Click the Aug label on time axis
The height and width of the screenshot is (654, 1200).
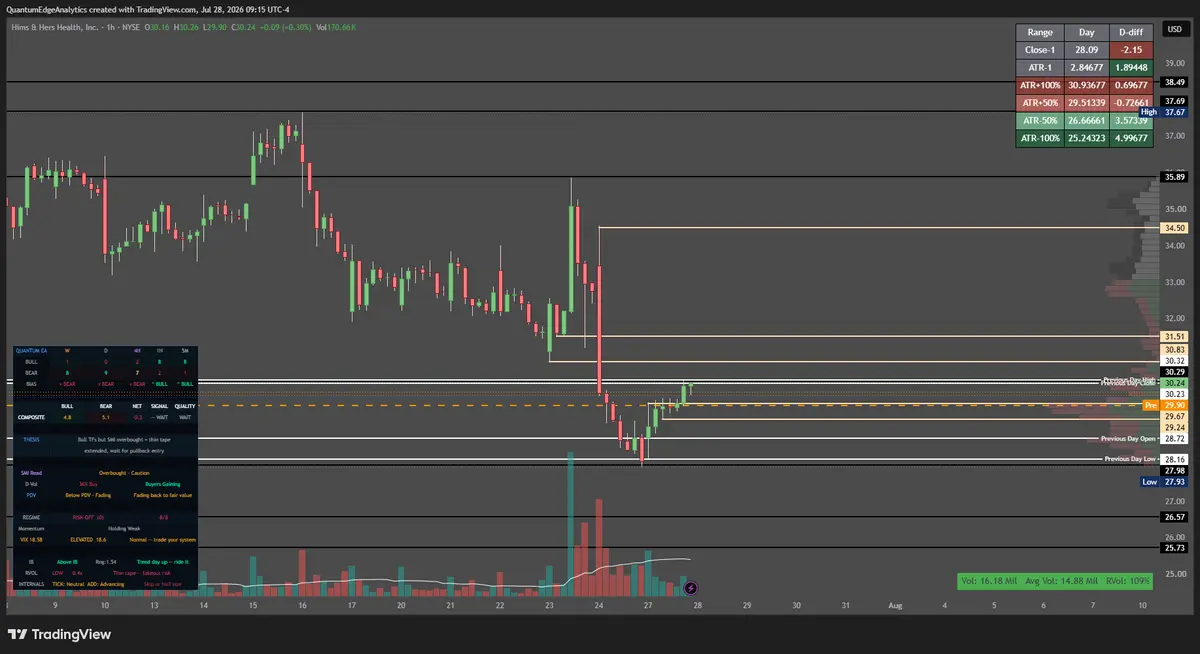896,606
